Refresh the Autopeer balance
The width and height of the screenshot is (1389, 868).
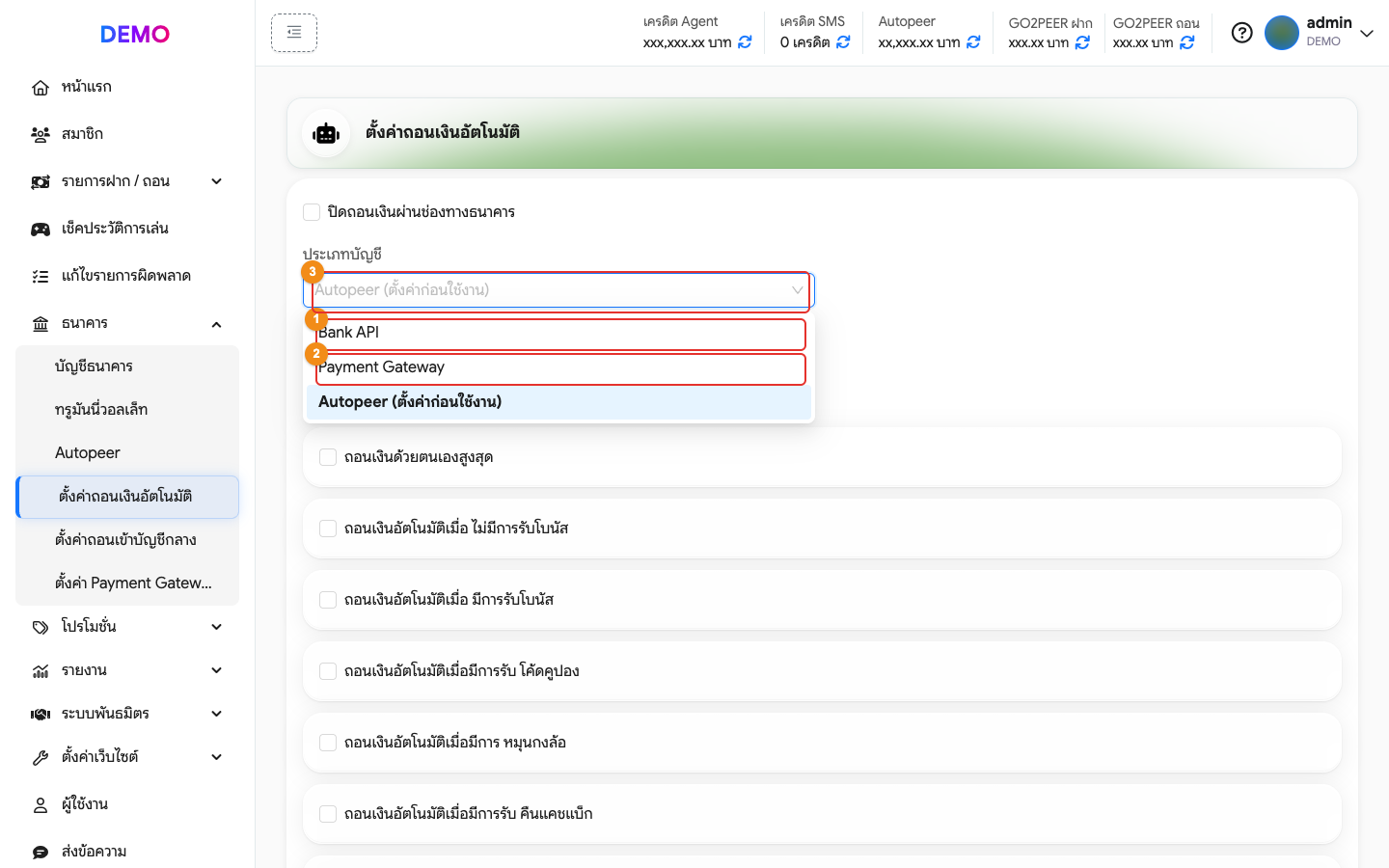point(973,42)
